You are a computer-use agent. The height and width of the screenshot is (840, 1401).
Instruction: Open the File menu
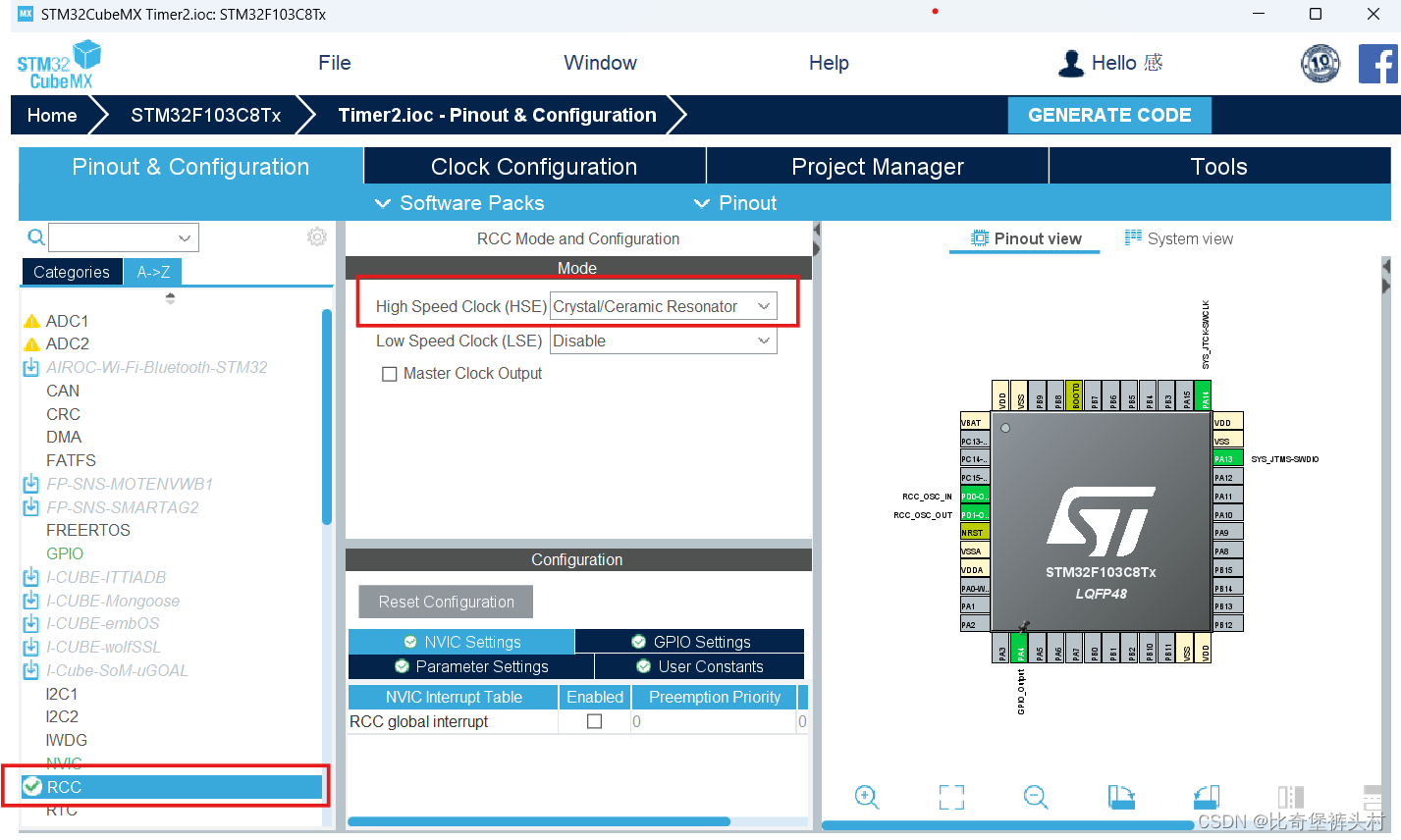335,63
